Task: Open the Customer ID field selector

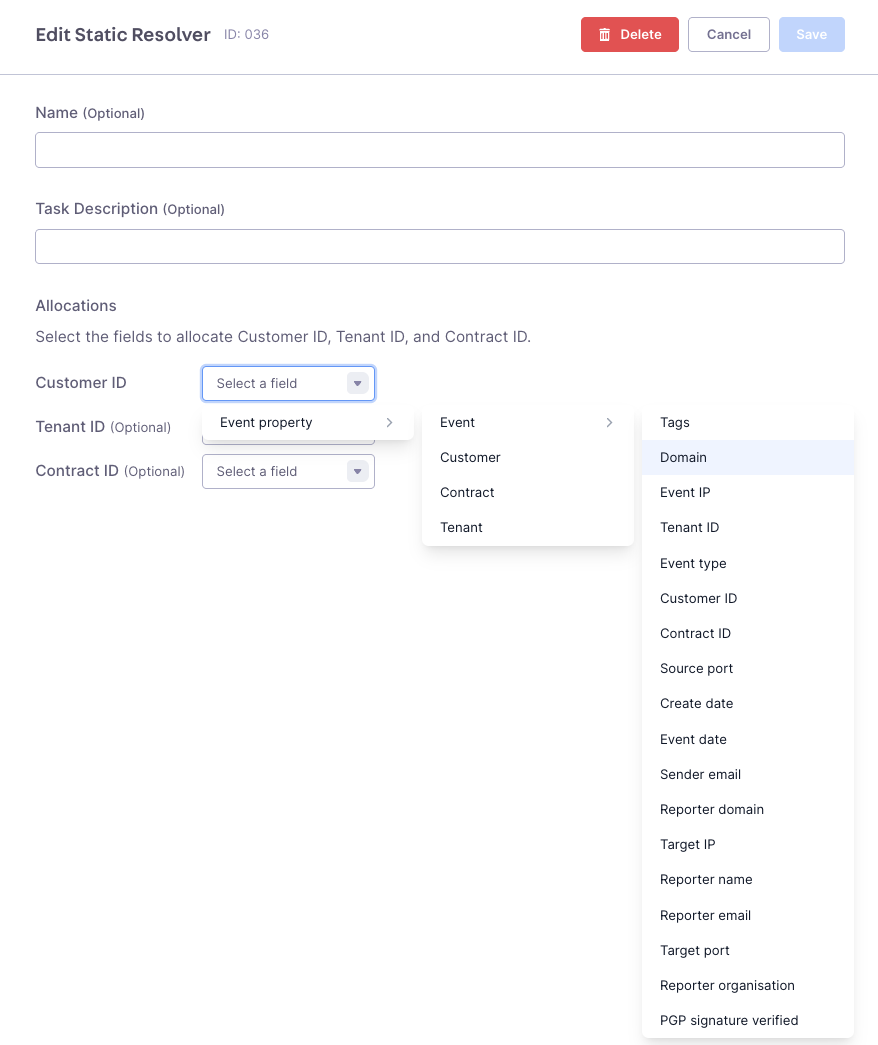Action: click(x=288, y=383)
